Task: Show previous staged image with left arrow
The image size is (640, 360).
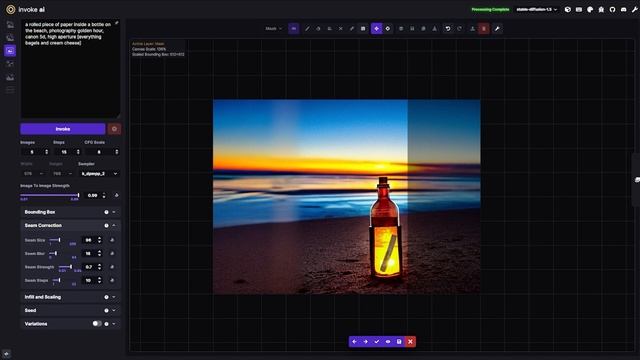Action: 354,342
